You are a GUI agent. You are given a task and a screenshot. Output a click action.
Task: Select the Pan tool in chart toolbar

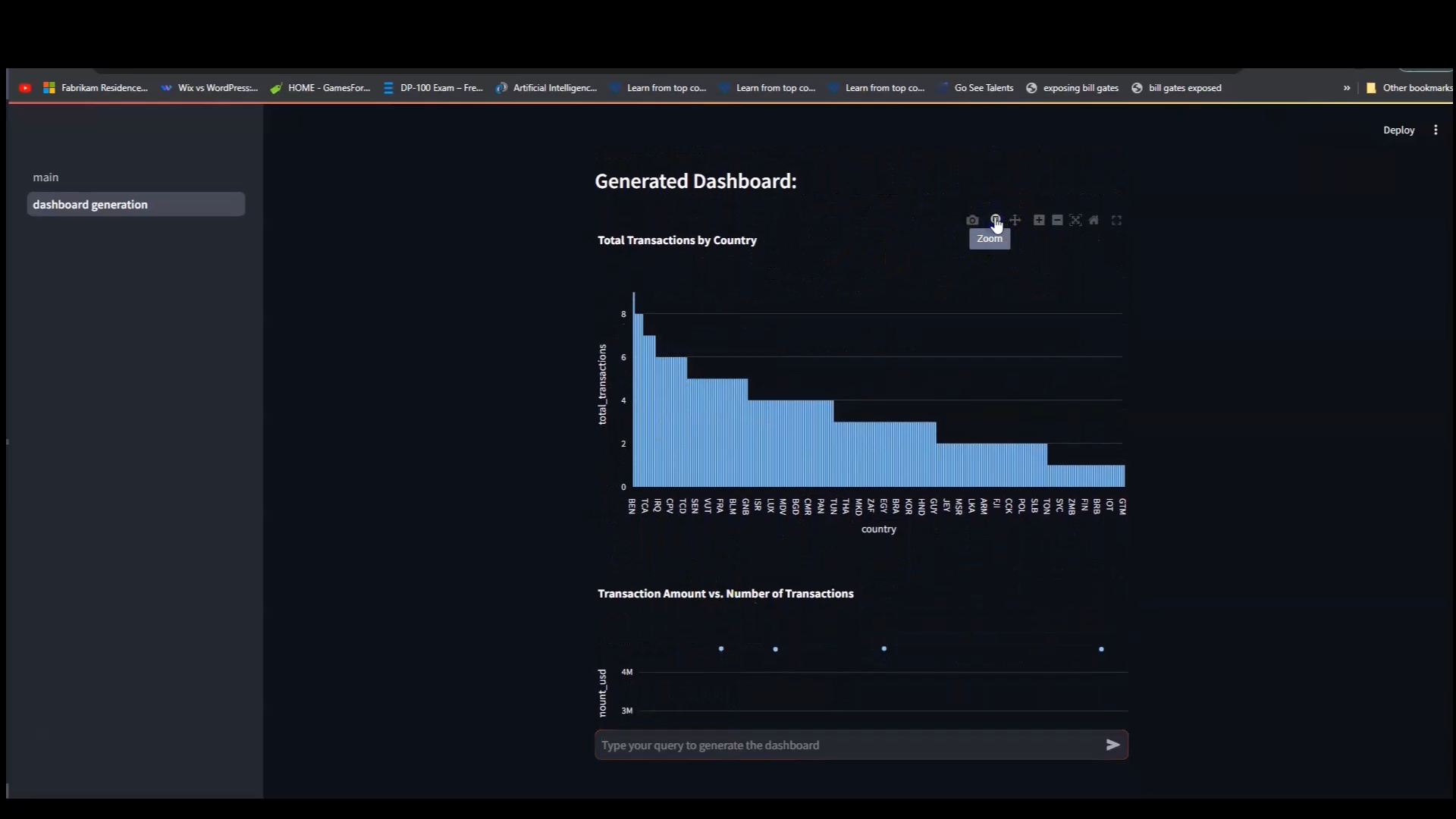point(1015,220)
